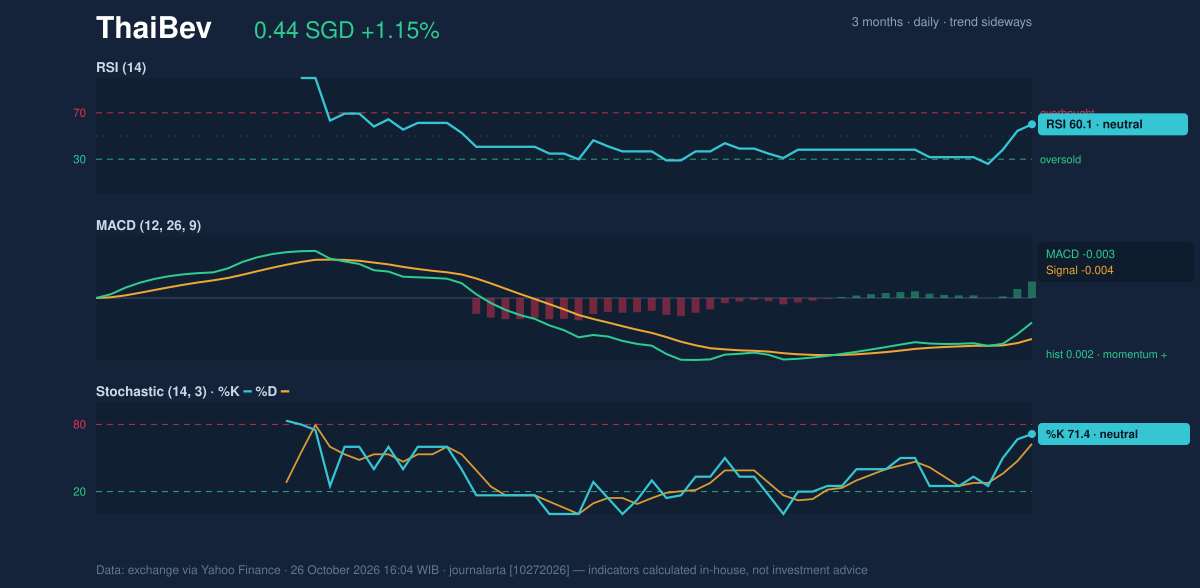Click the Stochastic 20 axis label
Screen dimensions: 1200x588
coord(79,492)
